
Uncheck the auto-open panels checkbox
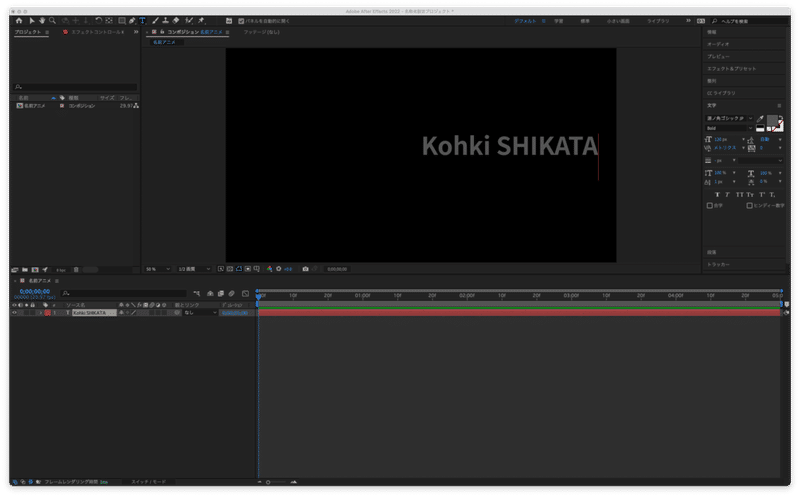pos(241,21)
